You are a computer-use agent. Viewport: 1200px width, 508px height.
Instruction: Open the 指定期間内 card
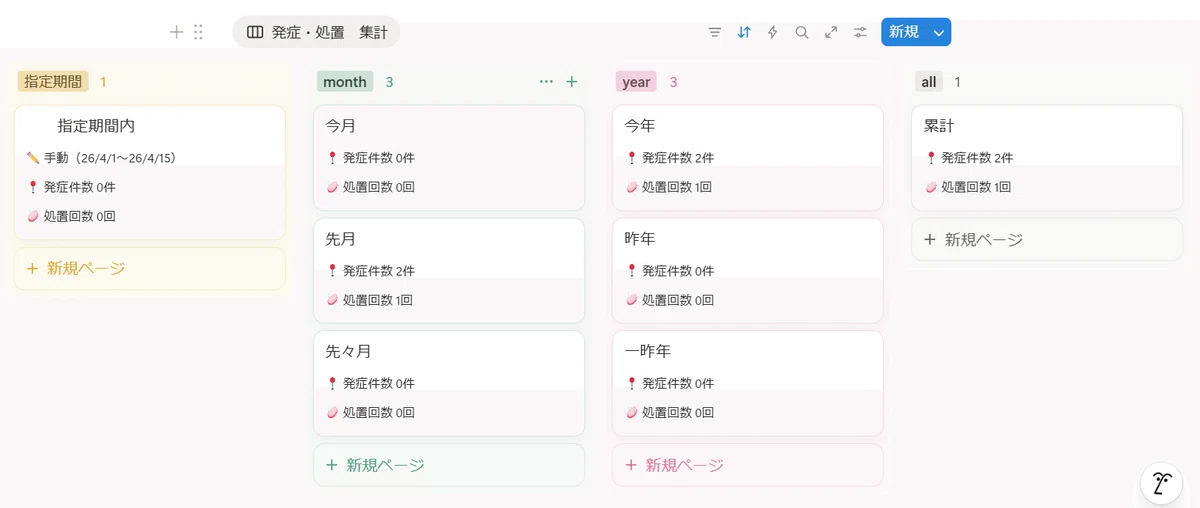pos(150,173)
